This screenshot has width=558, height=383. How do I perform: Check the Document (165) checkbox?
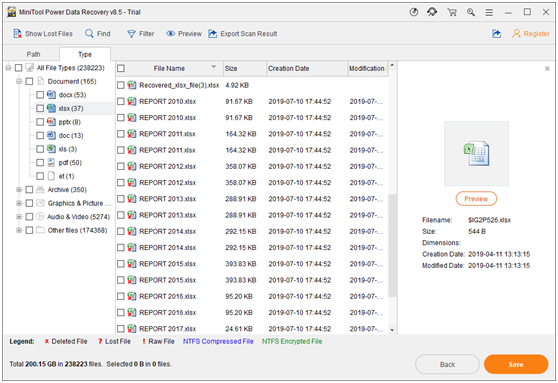click(30, 82)
